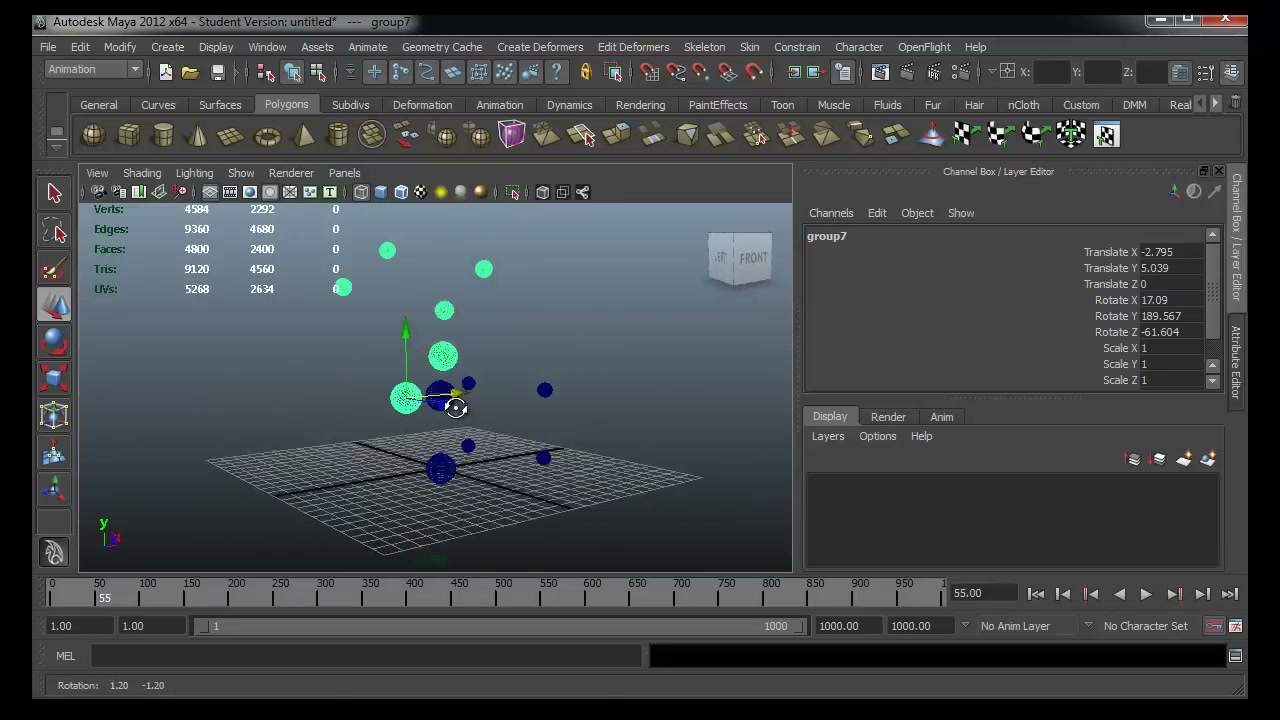1280x720 pixels.
Task: Open the UV Texture Editor shelf icon
Action: (1106, 135)
